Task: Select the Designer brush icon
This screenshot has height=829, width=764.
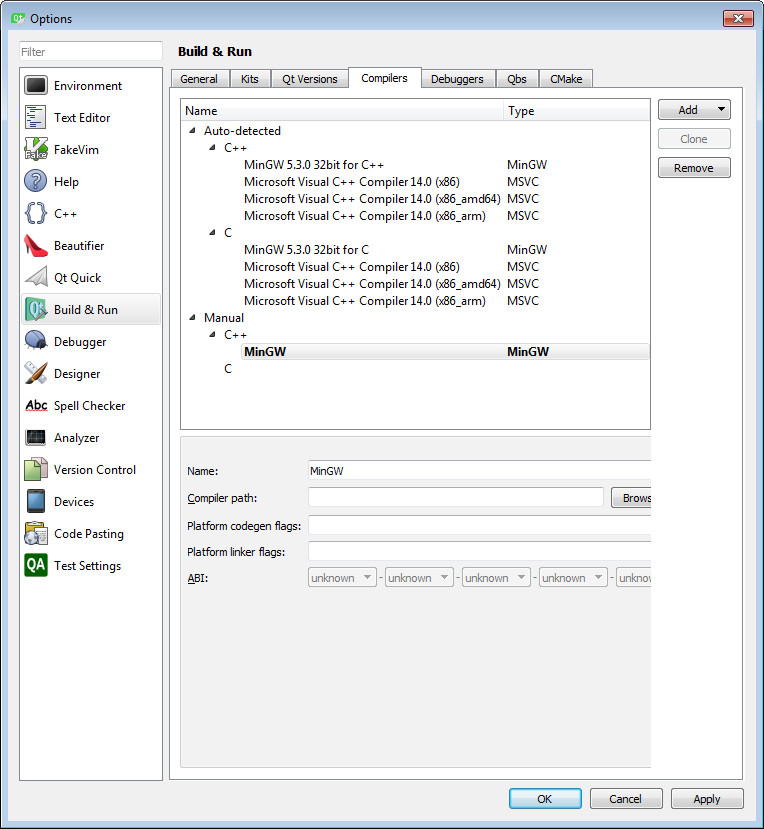Action: [x=36, y=374]
